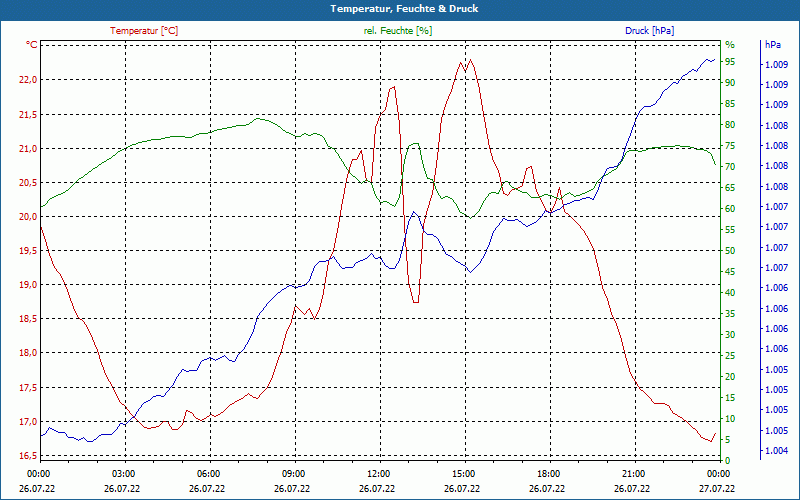Click the '18,5' temperature axis value
This screenshot has height=500, width=800.
(x=28, y=319)
